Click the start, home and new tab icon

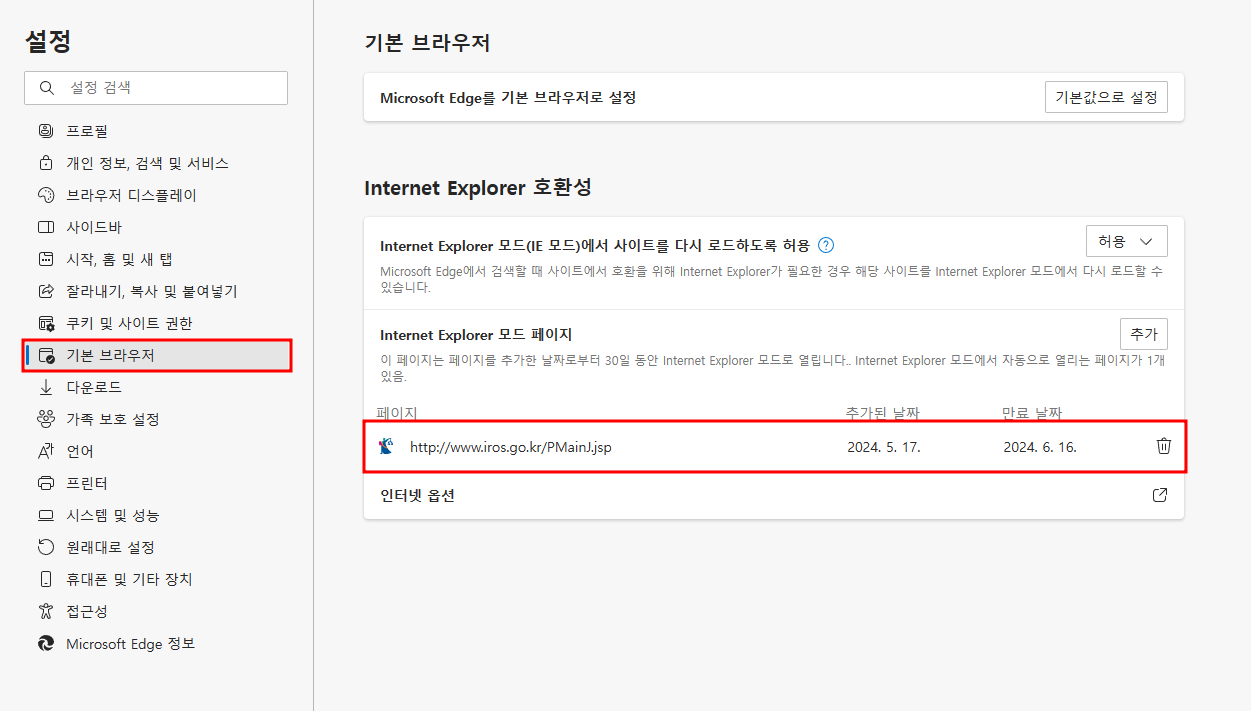[45, 259]
